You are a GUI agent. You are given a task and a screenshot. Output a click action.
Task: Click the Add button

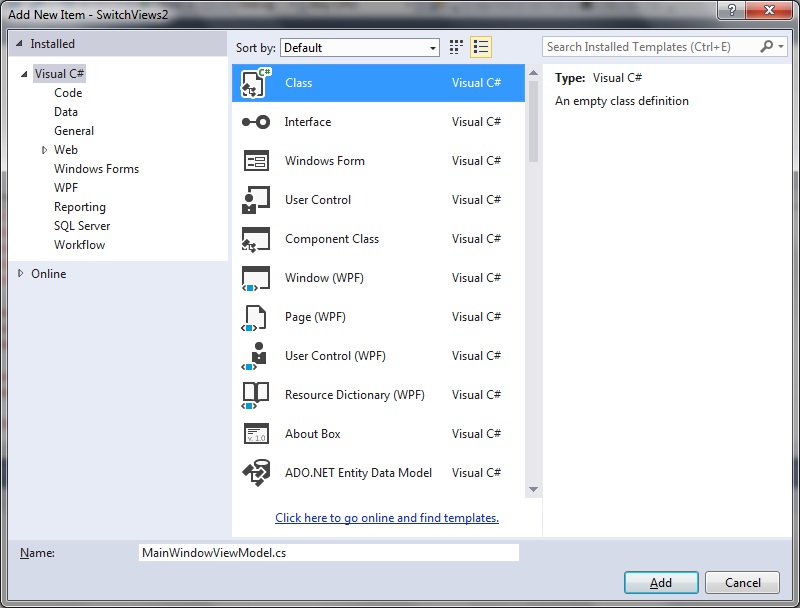(661, 582)
